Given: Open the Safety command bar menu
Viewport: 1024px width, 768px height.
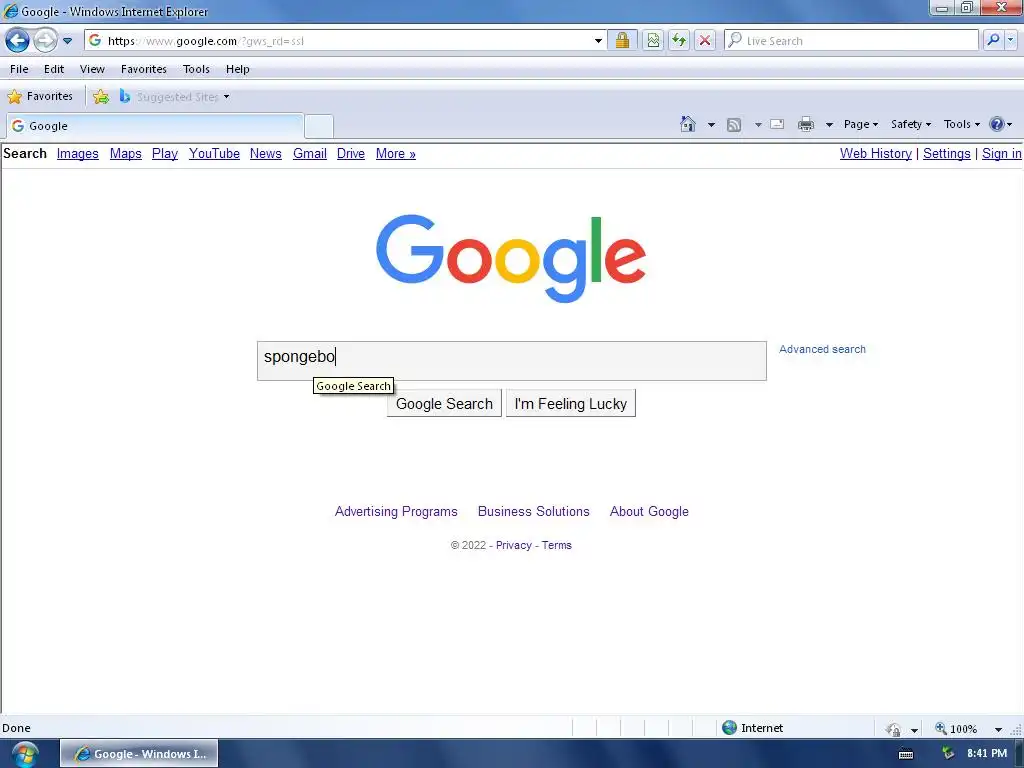Looking at the screenshot, I should 910,124.
